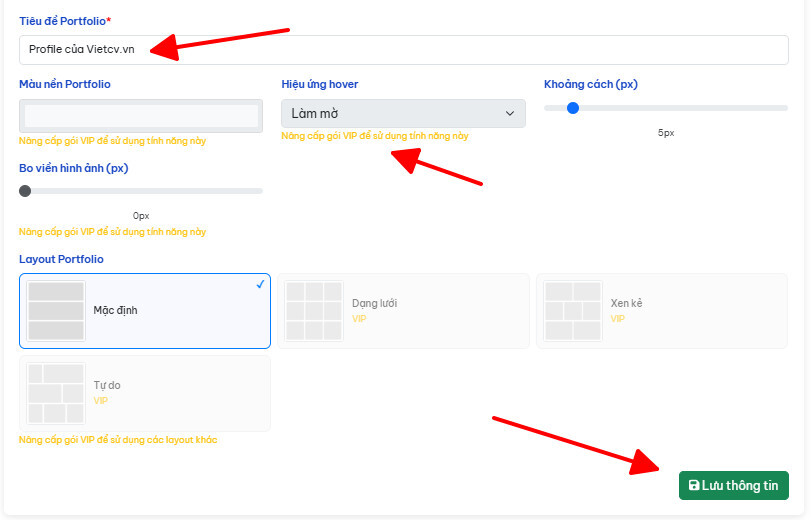Open the Màu nền Portfolio color picker
Viewport: 811px width, 520px height.
(x=141, y=115)
